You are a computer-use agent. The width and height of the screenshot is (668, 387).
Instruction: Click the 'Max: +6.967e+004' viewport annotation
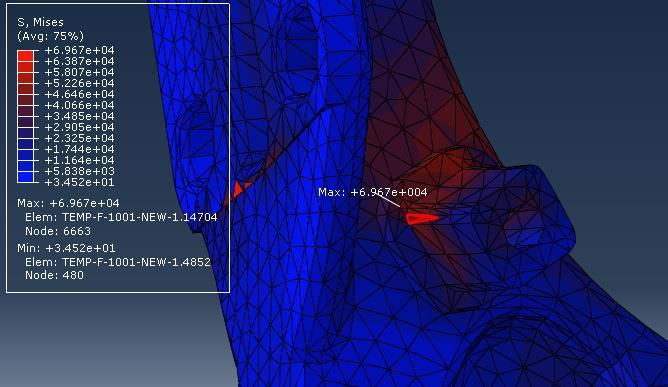tap(373, 192)
